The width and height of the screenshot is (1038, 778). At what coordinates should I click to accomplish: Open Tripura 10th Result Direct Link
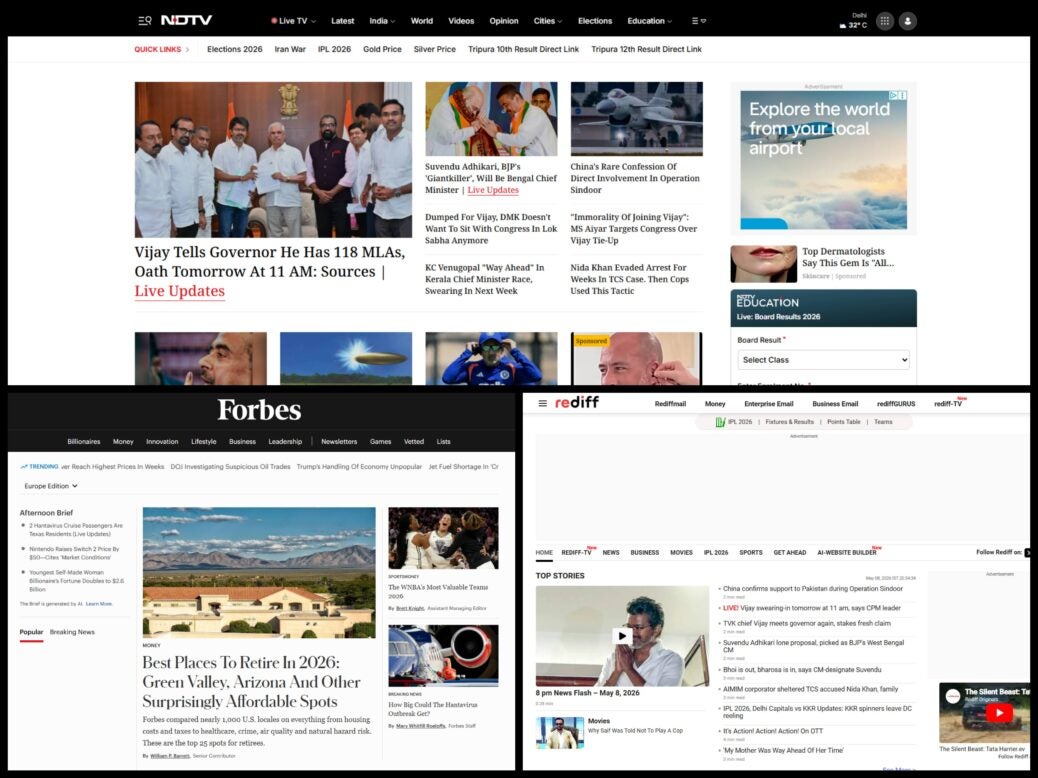pyautogui.click(x=523, y=50)
